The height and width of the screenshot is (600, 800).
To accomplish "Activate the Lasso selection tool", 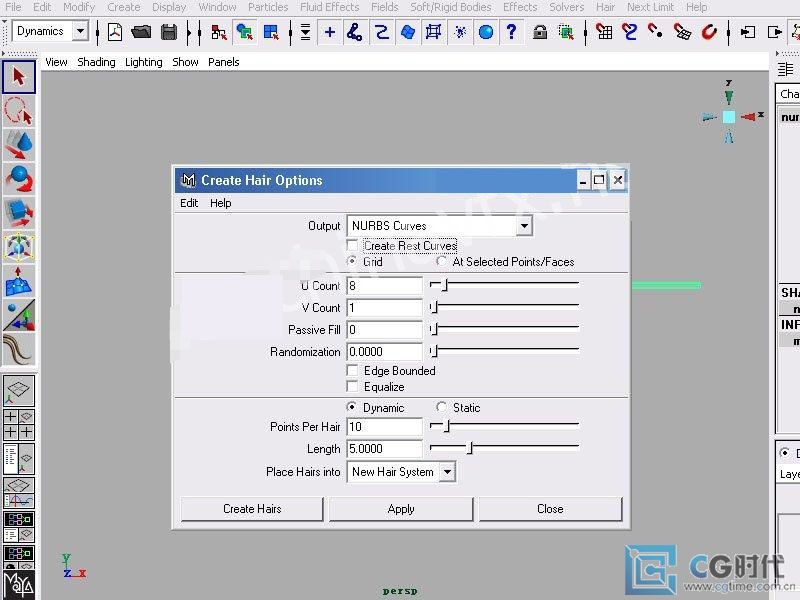I will tap(19, 111).
